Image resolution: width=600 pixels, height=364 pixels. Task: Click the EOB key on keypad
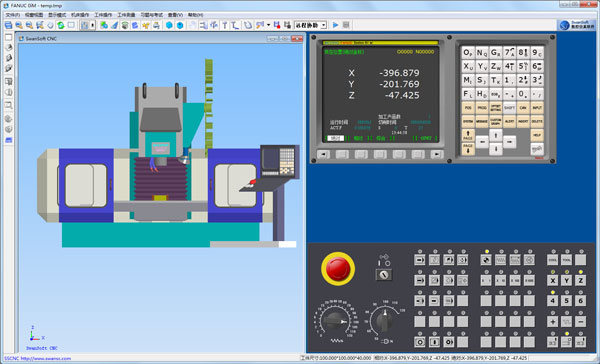tap(495, 94)
